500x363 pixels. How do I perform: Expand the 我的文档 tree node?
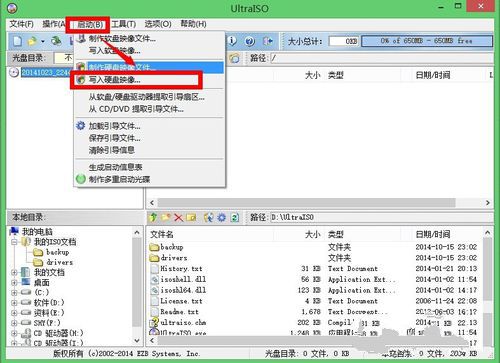(14, 272)
